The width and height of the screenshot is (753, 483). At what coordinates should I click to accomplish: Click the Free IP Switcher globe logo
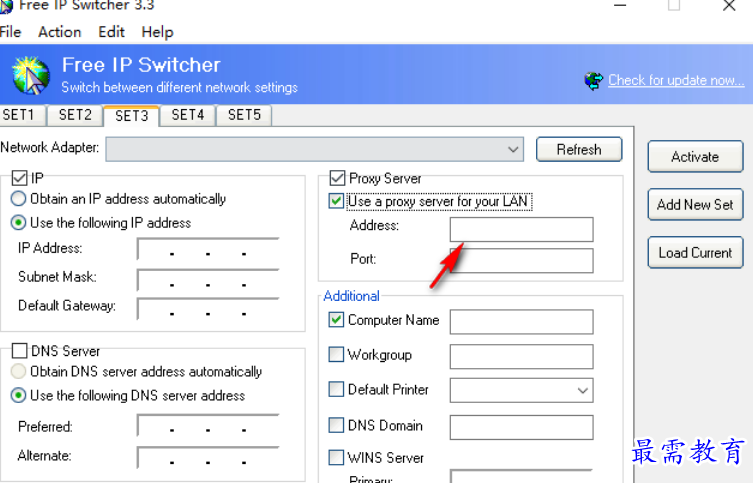tap(31, 75)
